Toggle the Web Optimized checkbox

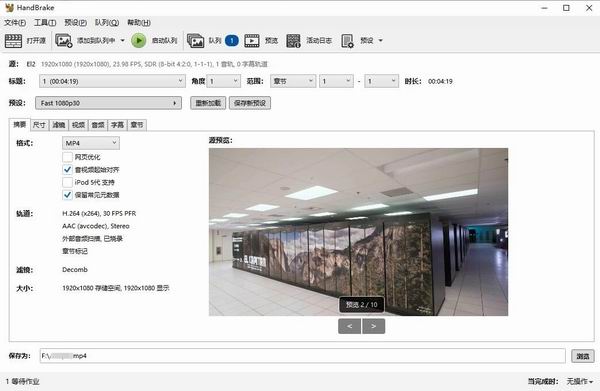67,157
